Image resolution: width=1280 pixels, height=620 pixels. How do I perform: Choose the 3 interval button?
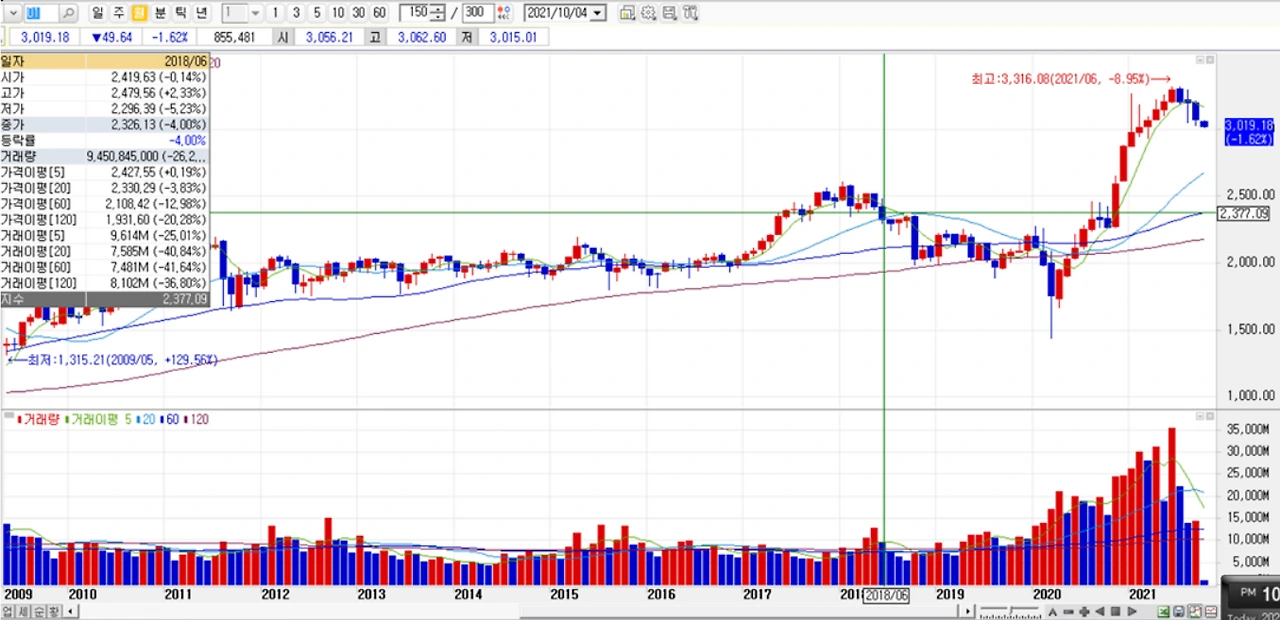[x=296, y=13]
